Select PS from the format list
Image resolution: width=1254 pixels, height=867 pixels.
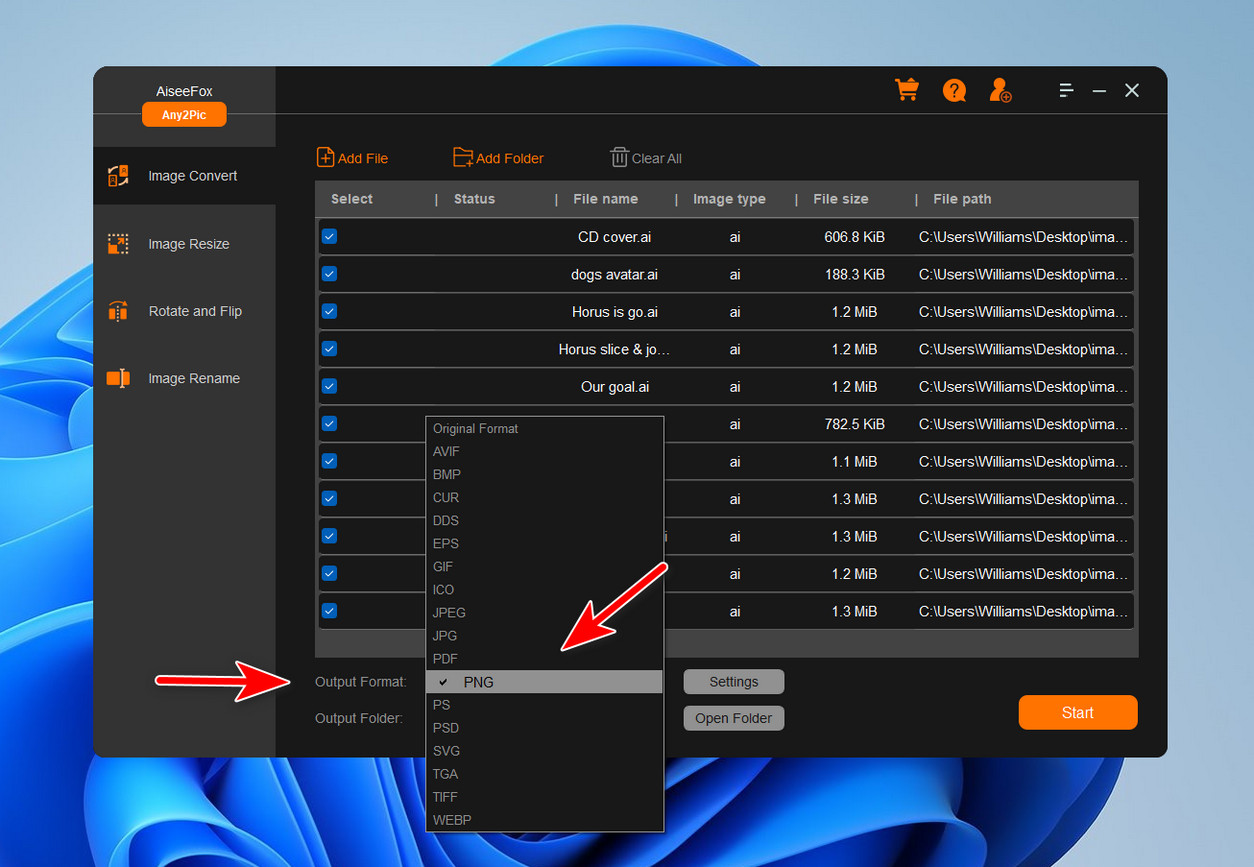tap(544, 705)
